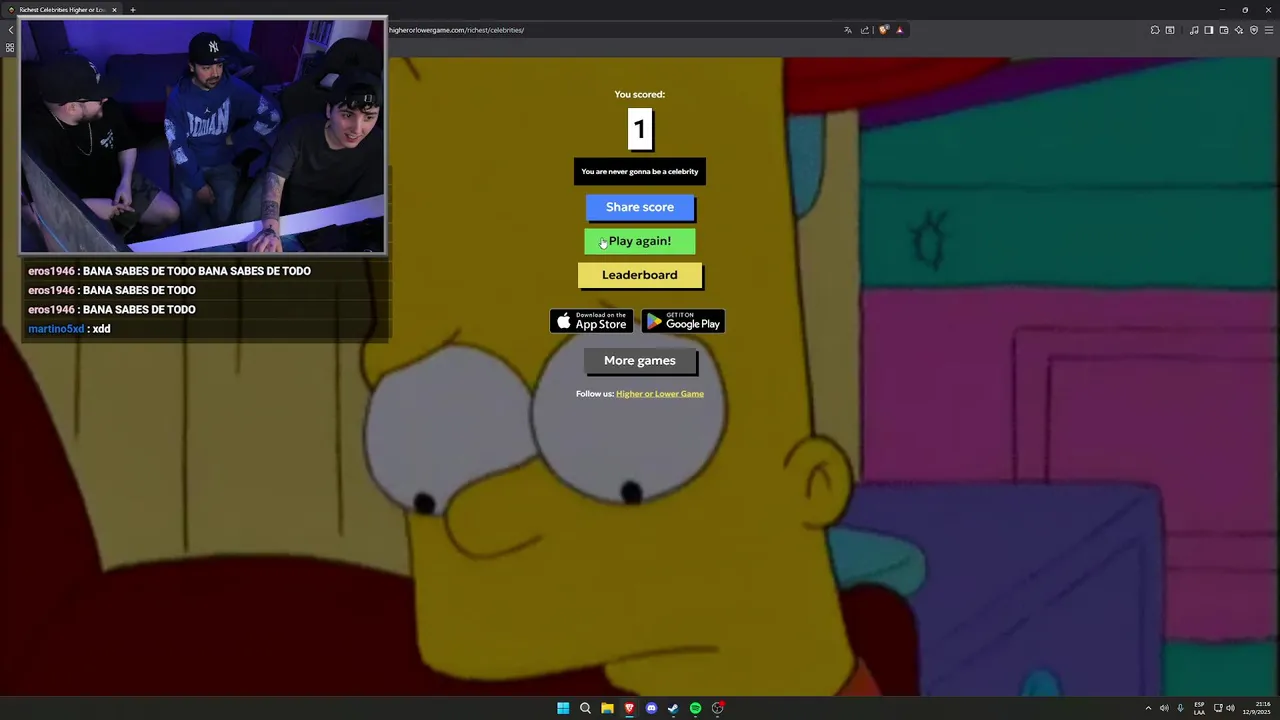Click the tray speaker icon left of microphone

click(x=1164, y=708)
